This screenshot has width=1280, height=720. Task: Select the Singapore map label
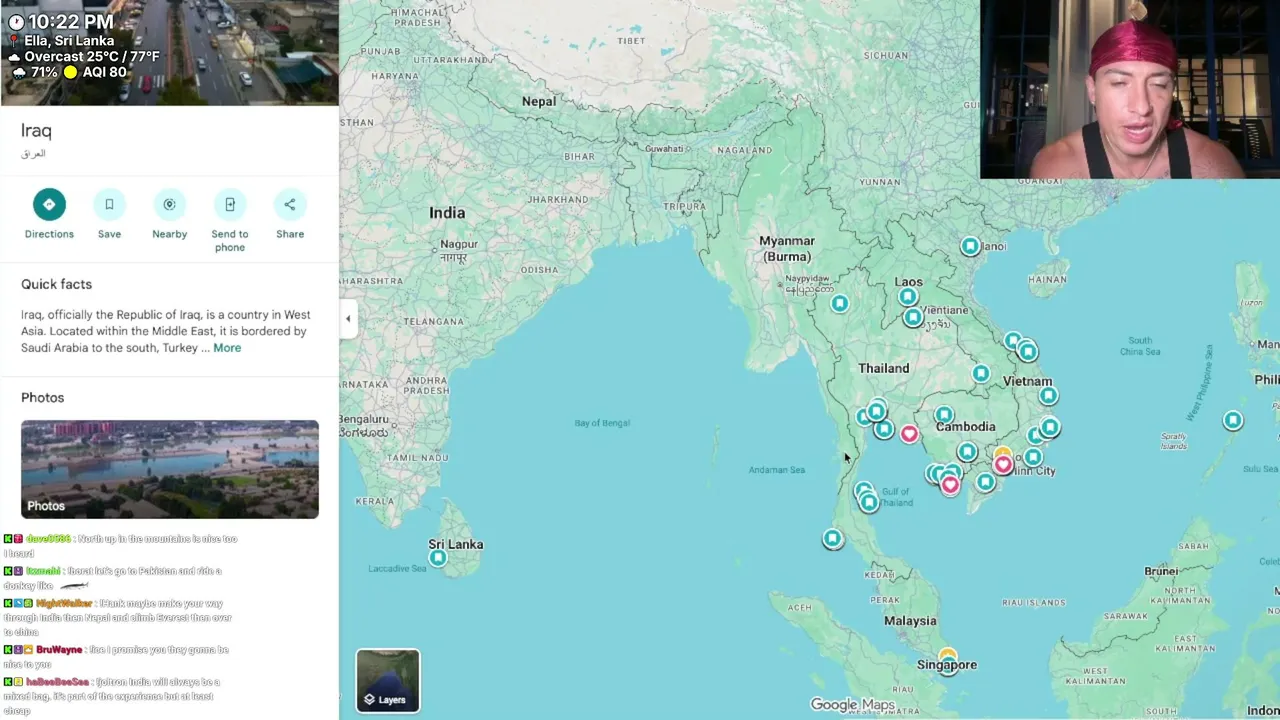point(947,665)
